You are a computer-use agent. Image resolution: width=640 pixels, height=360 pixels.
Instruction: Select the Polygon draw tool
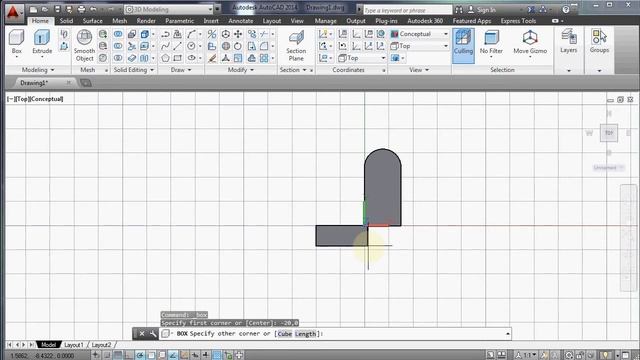point(165,58)
